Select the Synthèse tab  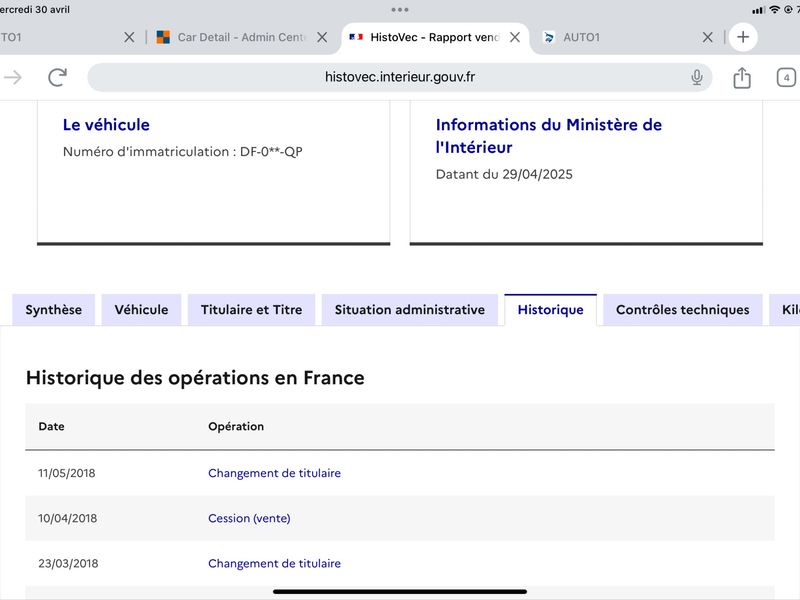(53, 310)
